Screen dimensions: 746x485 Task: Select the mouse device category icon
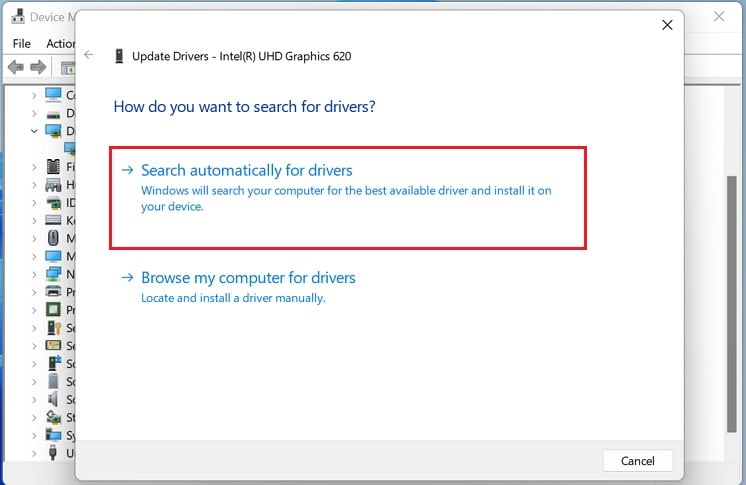[x=53, y=238]
